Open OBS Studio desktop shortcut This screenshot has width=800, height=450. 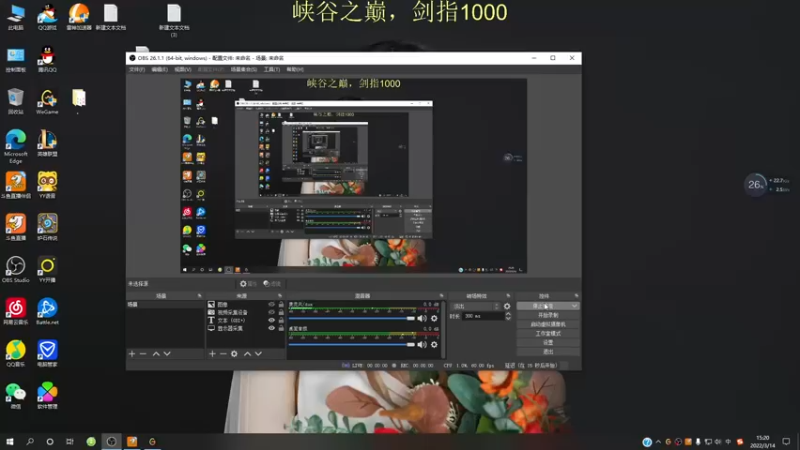16,269
